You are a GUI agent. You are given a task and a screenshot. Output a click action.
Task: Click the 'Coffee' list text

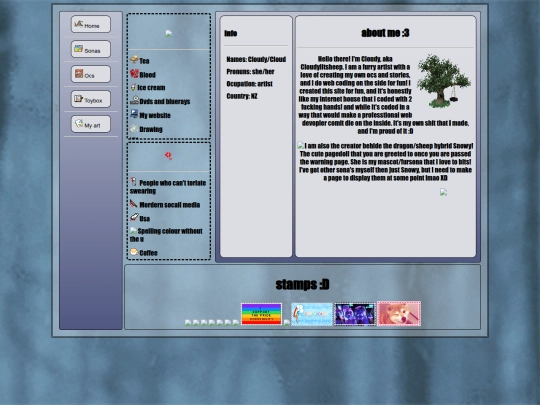148,253
